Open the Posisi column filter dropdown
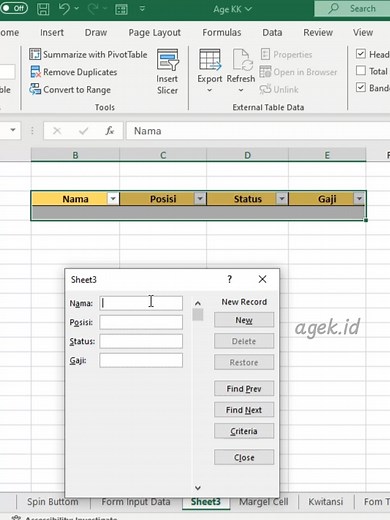The height and width of the screenshot is (520, 390). [200, 199]
